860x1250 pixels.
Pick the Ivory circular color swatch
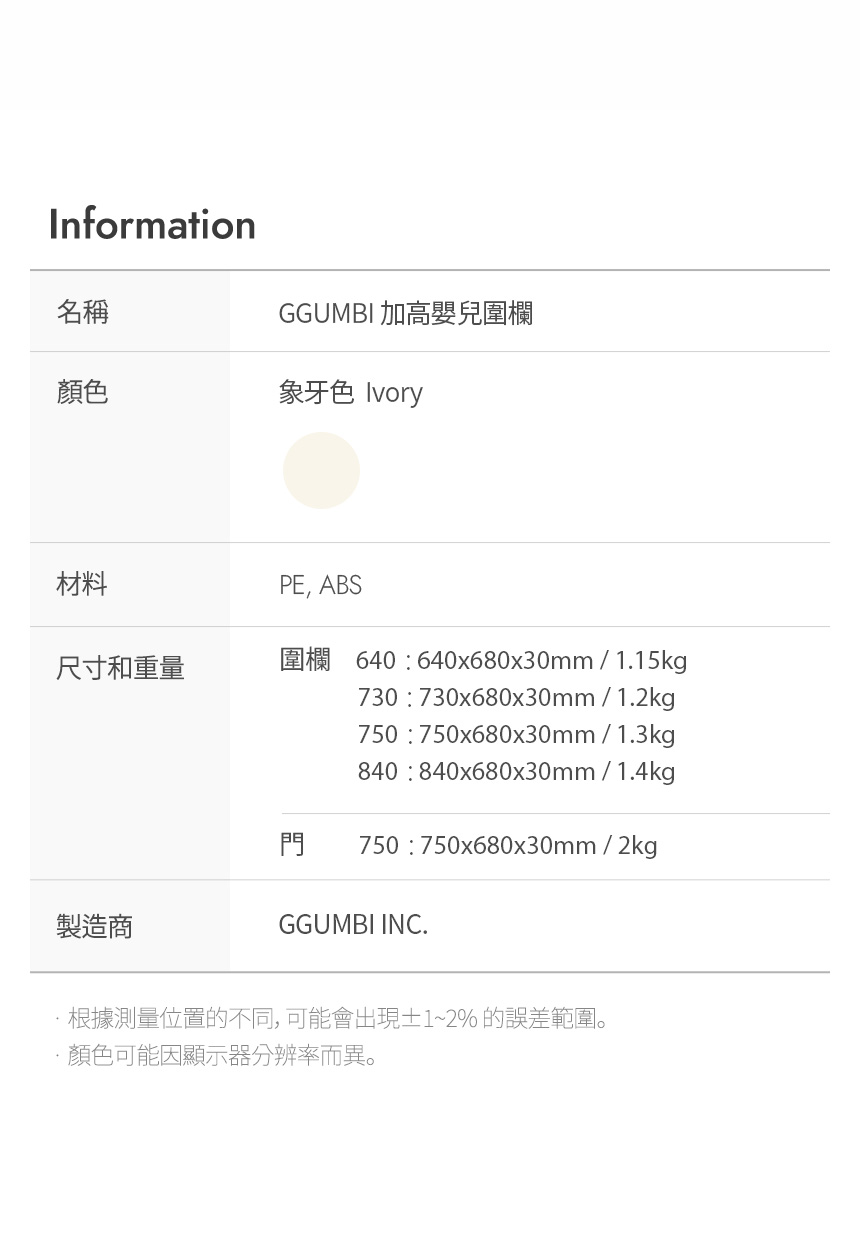click(321, 470)
